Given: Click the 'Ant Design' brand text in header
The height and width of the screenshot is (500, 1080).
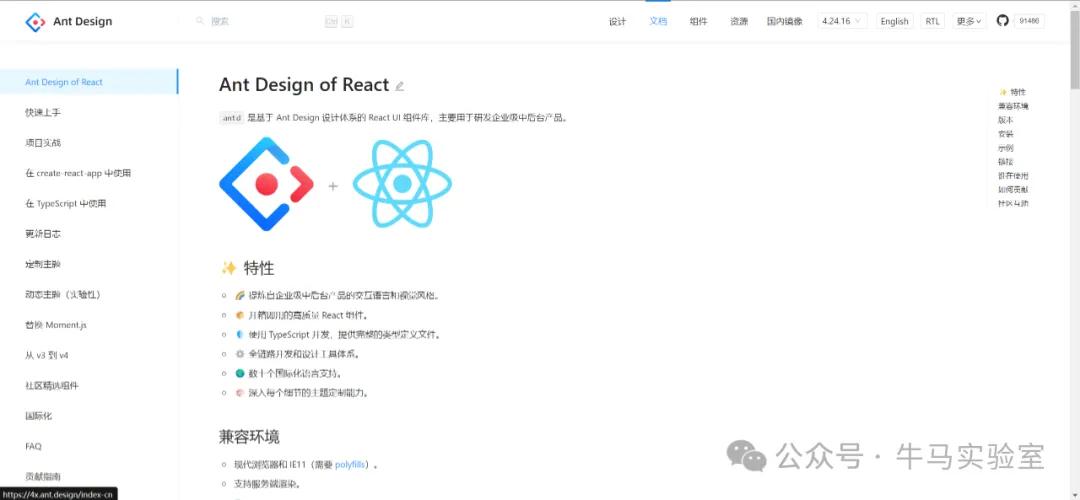Looking at the screenshot, I should click(x=83, y=21).
